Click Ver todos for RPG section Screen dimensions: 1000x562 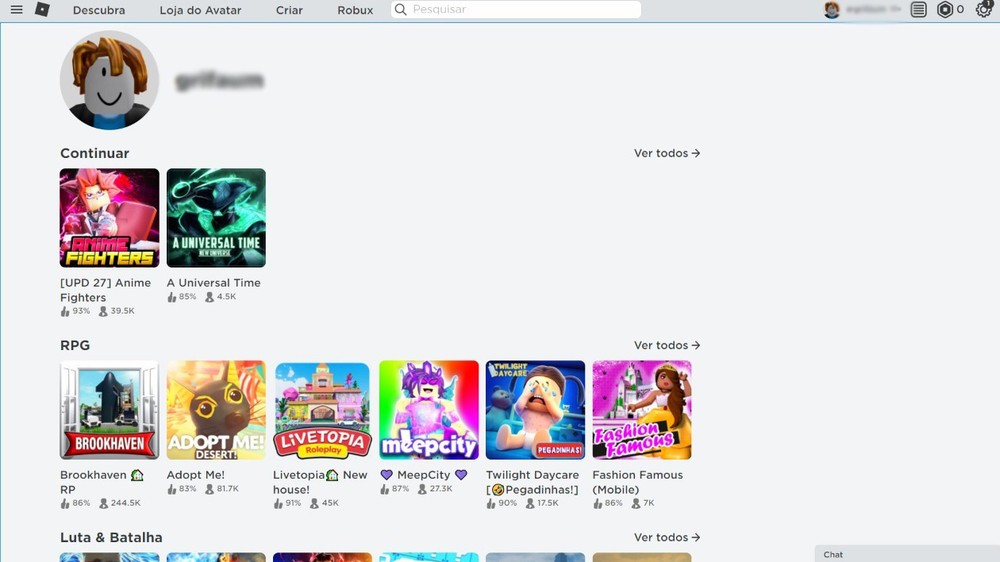(x=667, y=345)
